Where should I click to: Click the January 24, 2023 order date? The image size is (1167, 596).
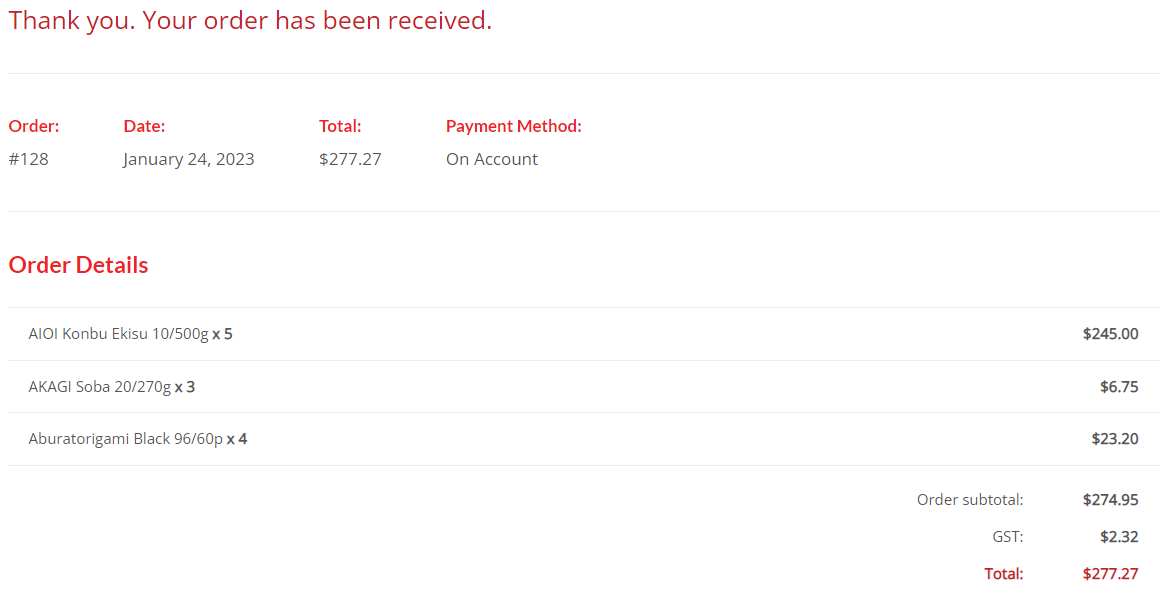click(x=189, y=159)
